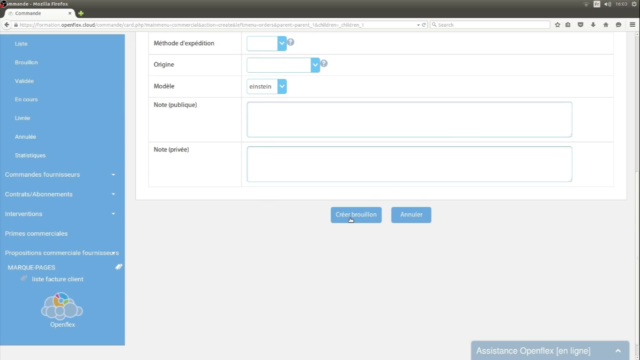Open the Liste menu entry
This screenshot has height=360, width=640.
(x=21, y=44)
